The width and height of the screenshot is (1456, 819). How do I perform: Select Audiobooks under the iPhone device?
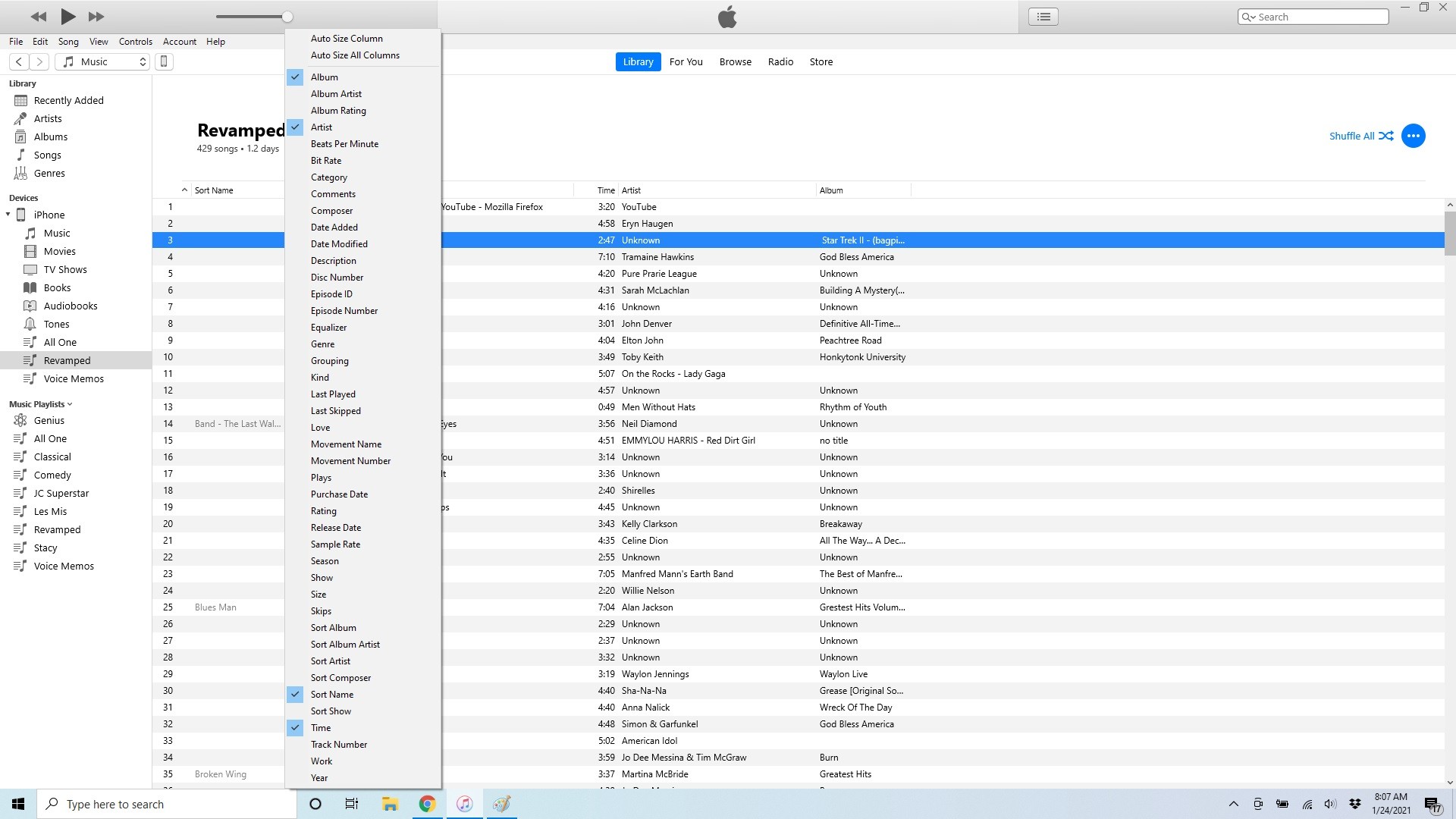[x=71, y=306]
